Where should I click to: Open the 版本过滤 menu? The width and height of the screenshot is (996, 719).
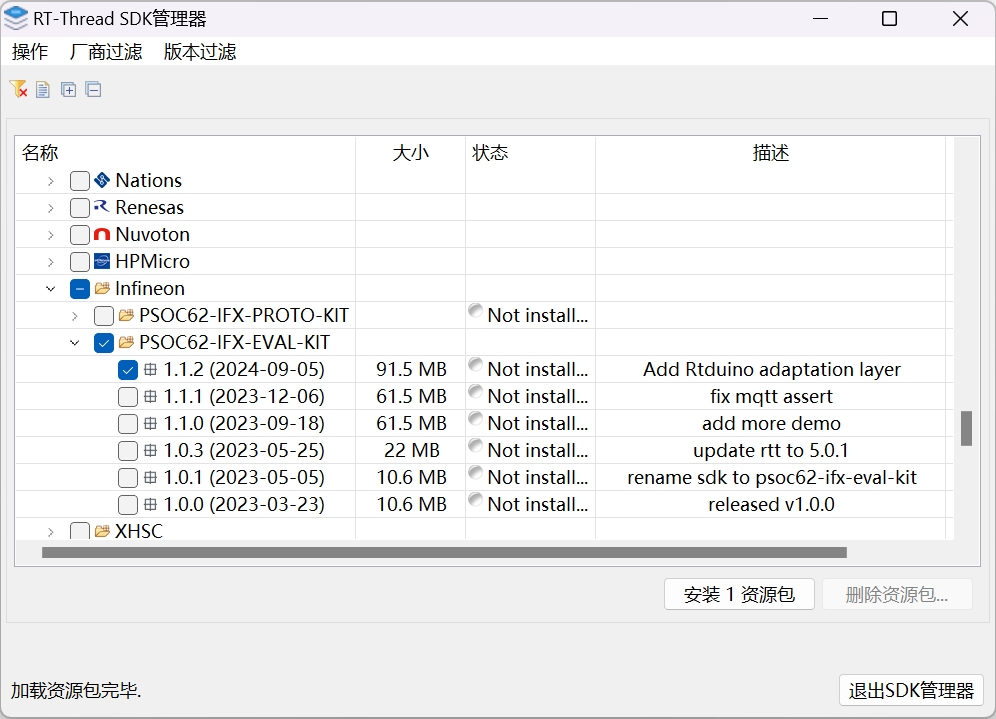point(200,51)
